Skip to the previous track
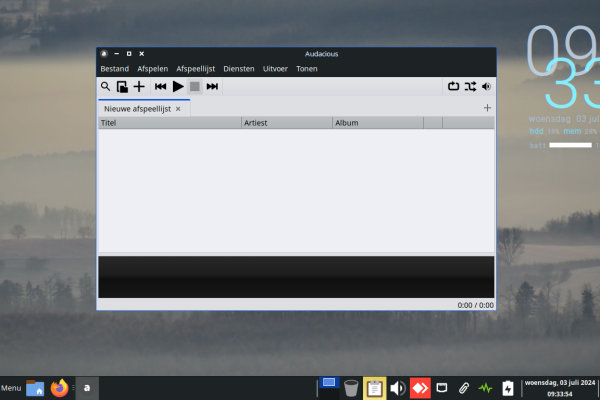Screen dimensions: 600x400 [x=161, y=87]
